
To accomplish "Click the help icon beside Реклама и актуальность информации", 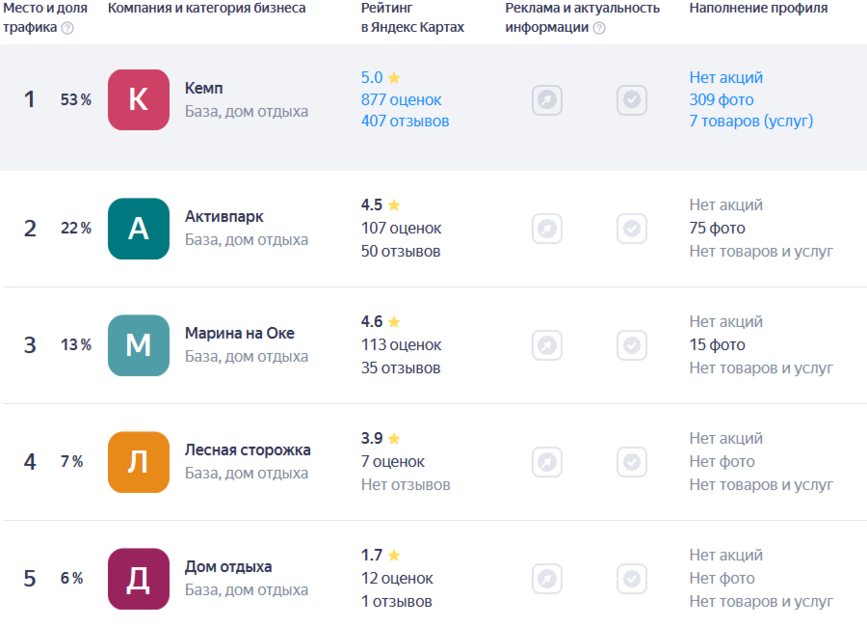I will point(599,28).
